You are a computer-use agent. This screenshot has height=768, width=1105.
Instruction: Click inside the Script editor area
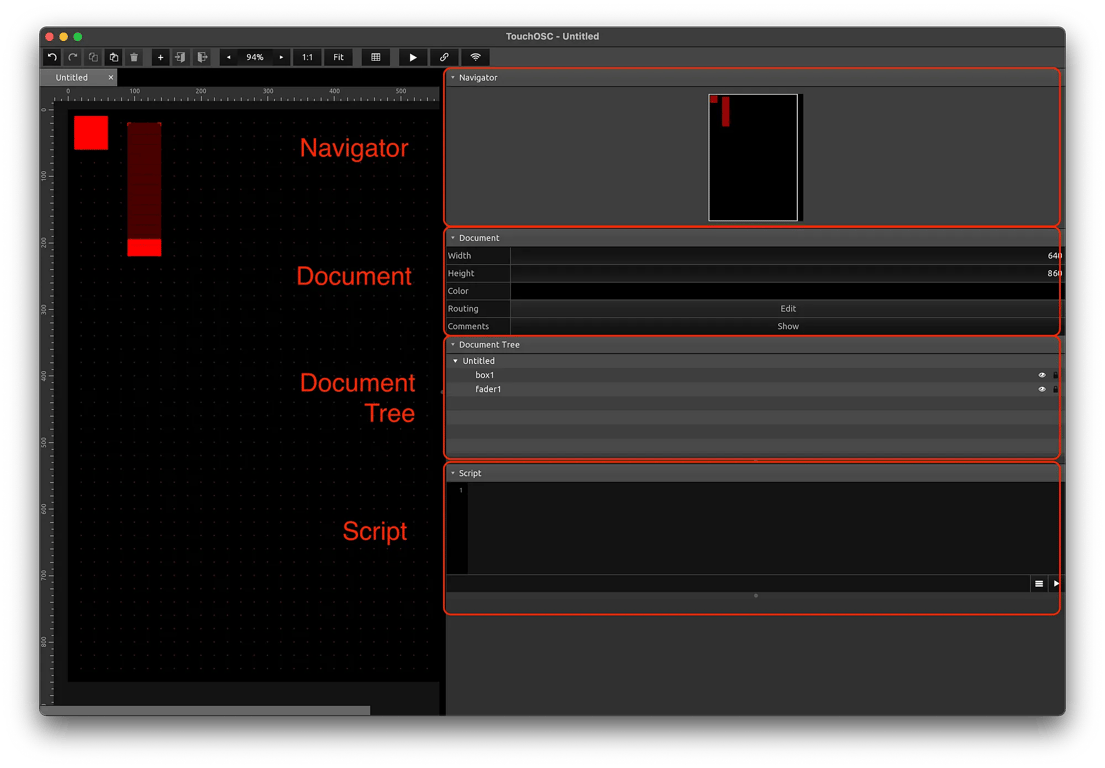tap(764, 528)
